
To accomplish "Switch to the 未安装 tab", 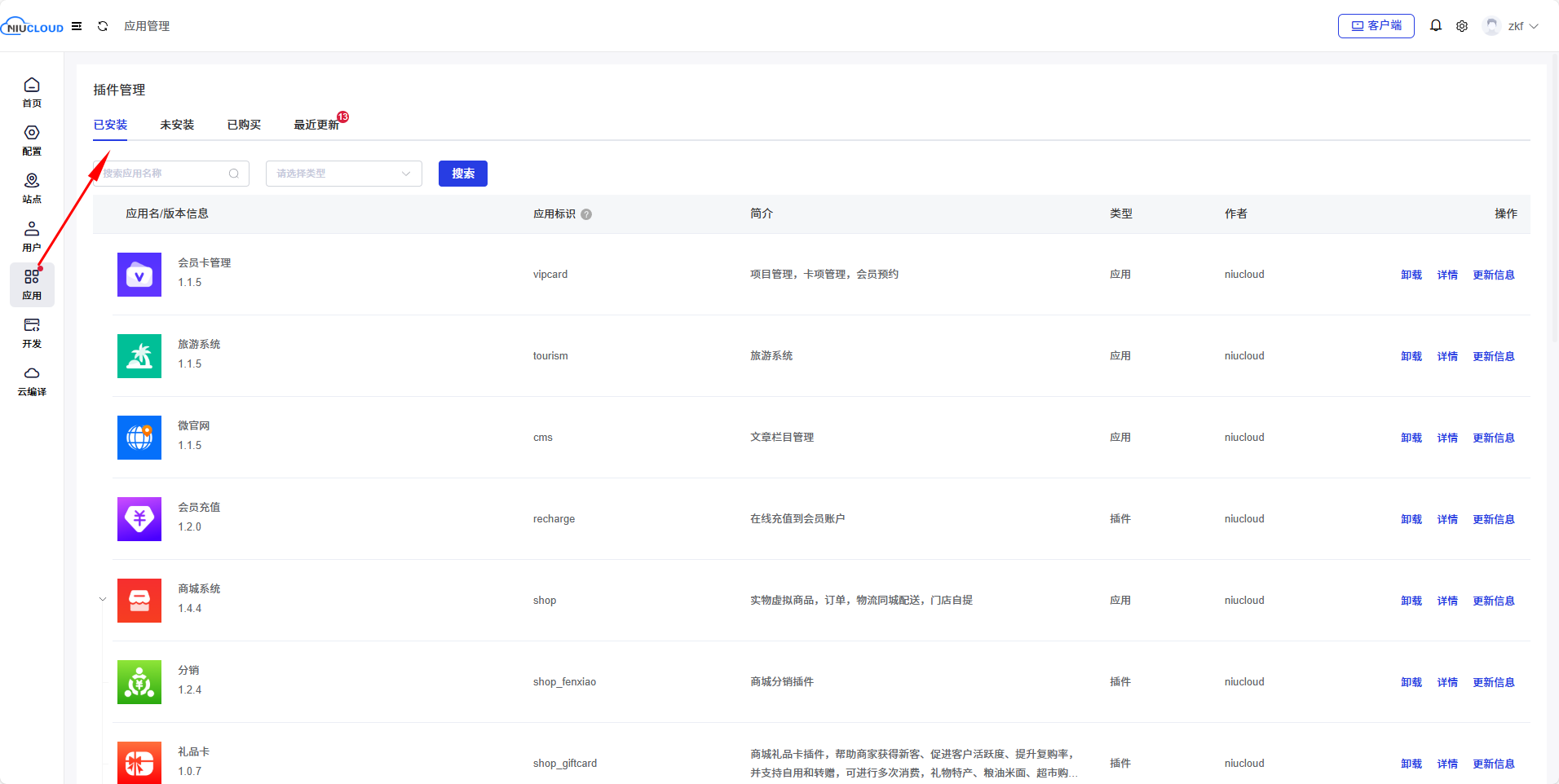I will pyautogui.click(x=177, y=125).
